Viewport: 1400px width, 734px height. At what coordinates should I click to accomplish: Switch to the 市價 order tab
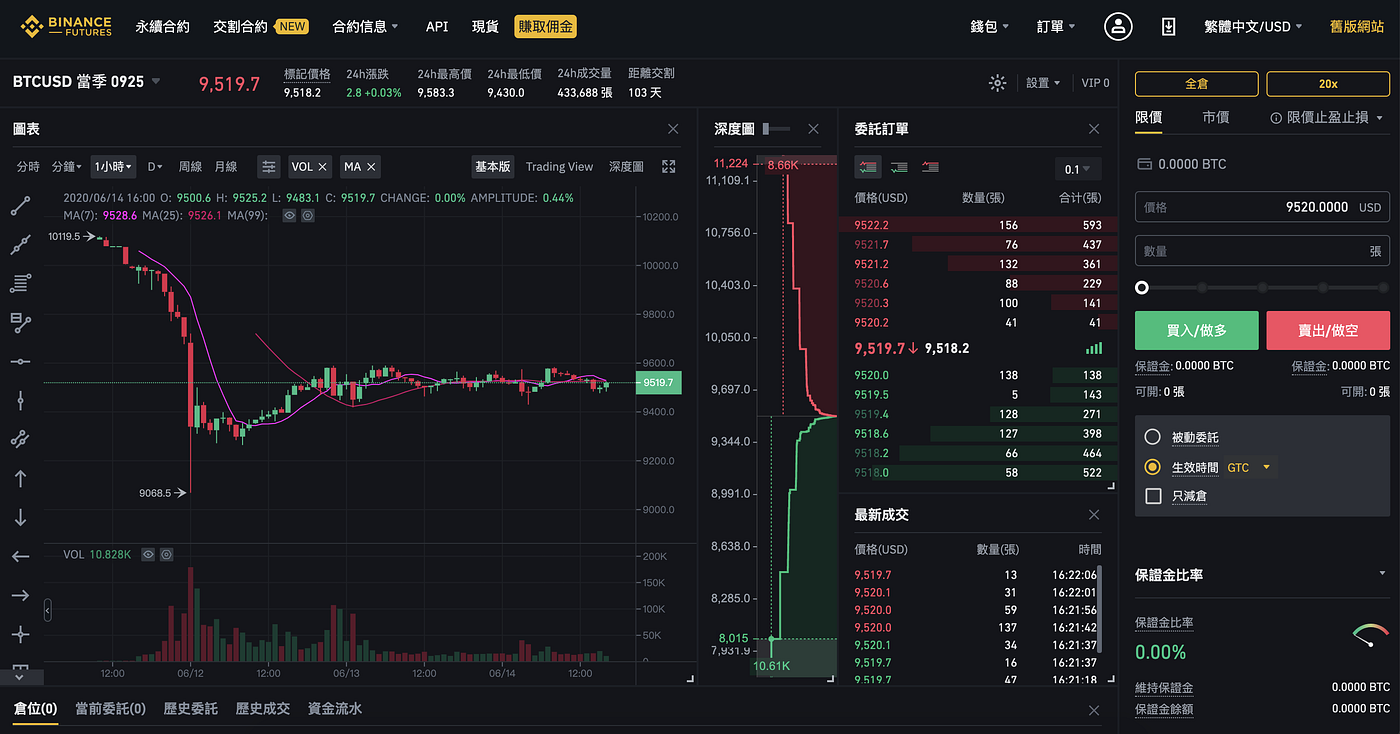point(1215,118)
